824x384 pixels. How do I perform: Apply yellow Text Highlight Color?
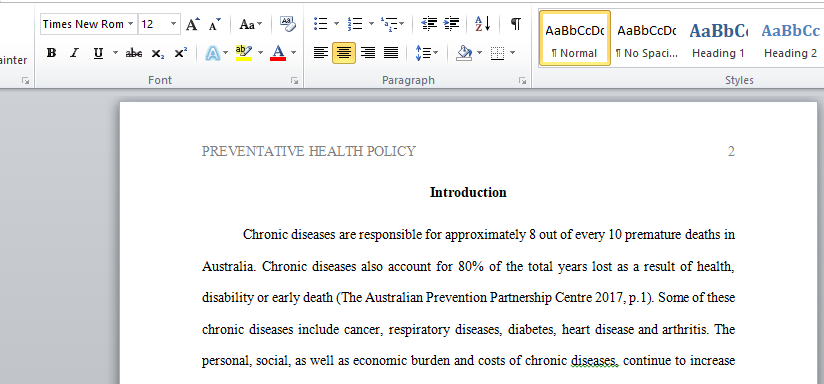[244, 53]
